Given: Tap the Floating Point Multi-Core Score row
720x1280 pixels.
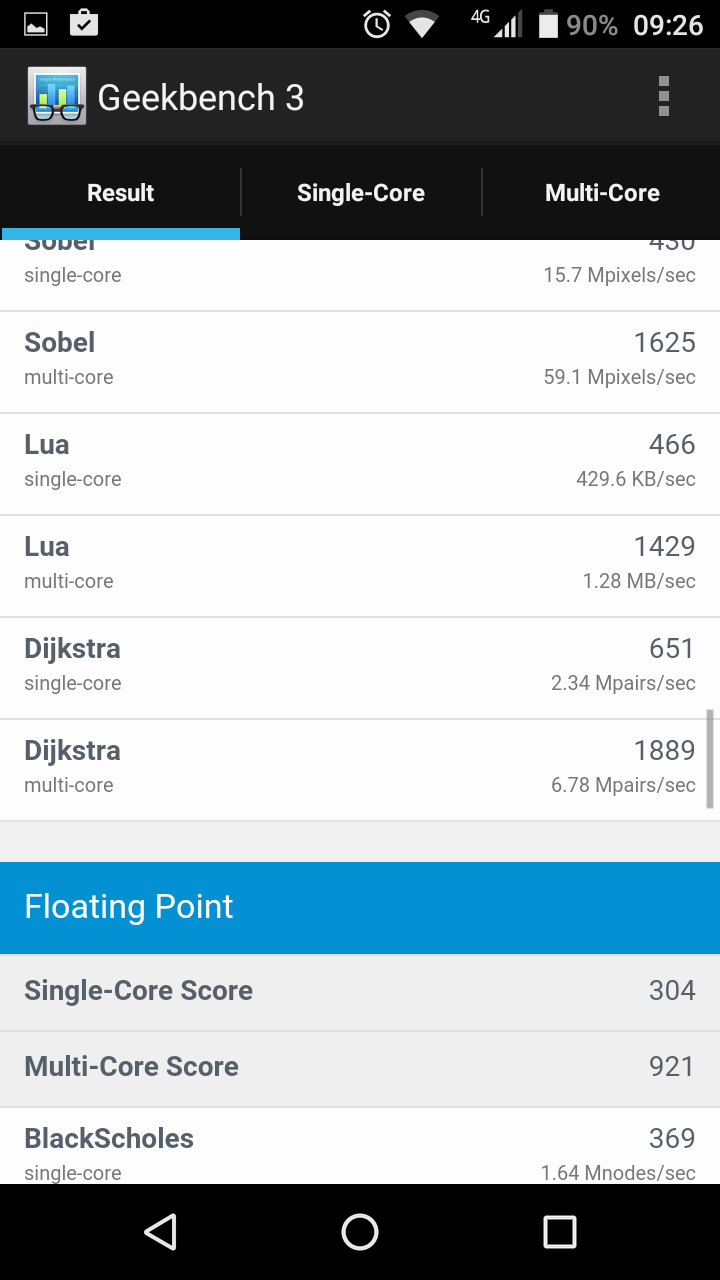Looking at the screenshot, I should pos(360,1067).
